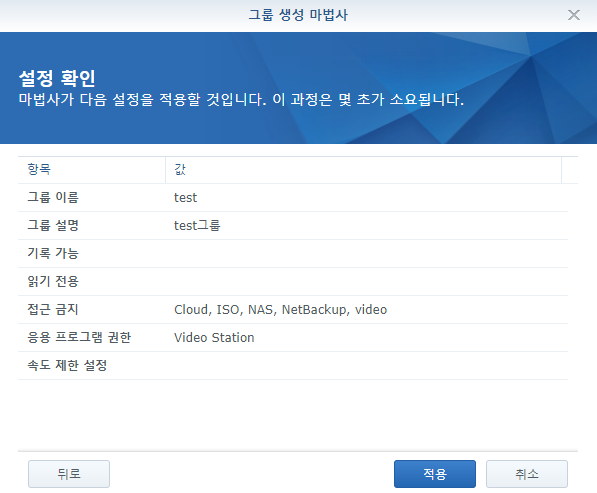The width and height of the screenshot is (597, 493).
Task: Select the 그룹 이름 row label
Action: click(53, 198)
